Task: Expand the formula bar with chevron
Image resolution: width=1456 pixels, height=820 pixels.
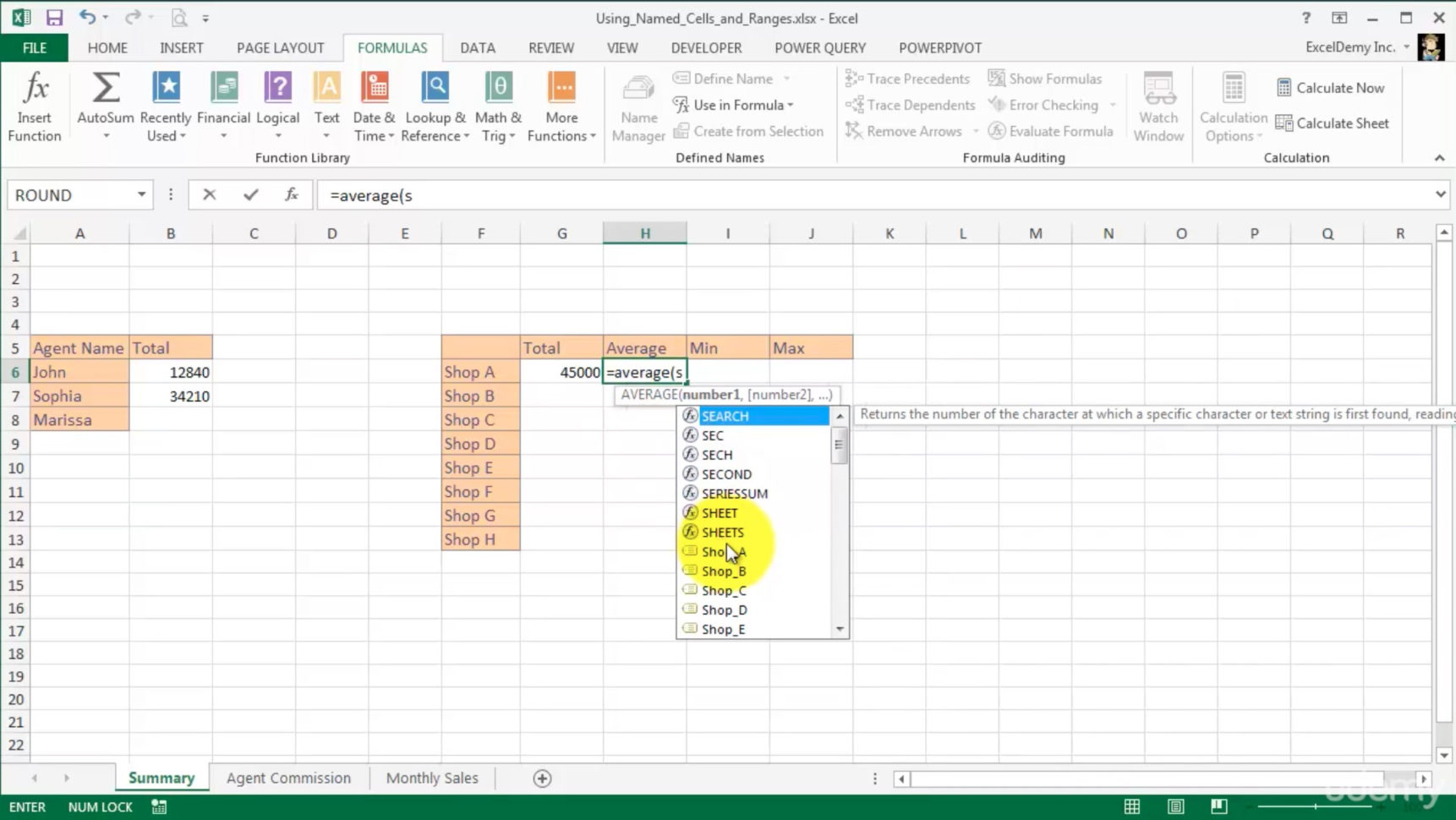Action: [1440, 195]
